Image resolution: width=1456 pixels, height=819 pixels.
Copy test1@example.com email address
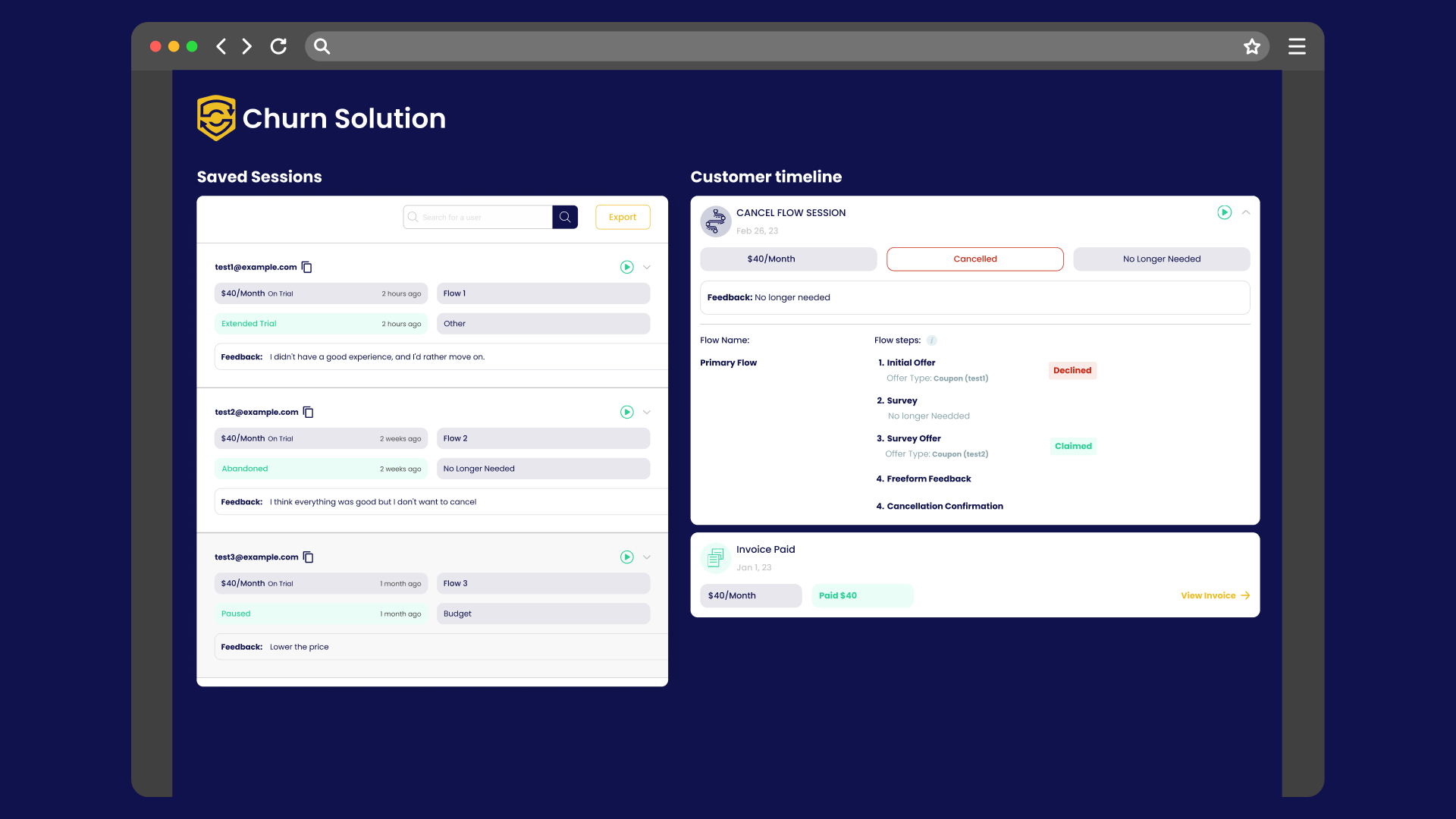[307, 267]
